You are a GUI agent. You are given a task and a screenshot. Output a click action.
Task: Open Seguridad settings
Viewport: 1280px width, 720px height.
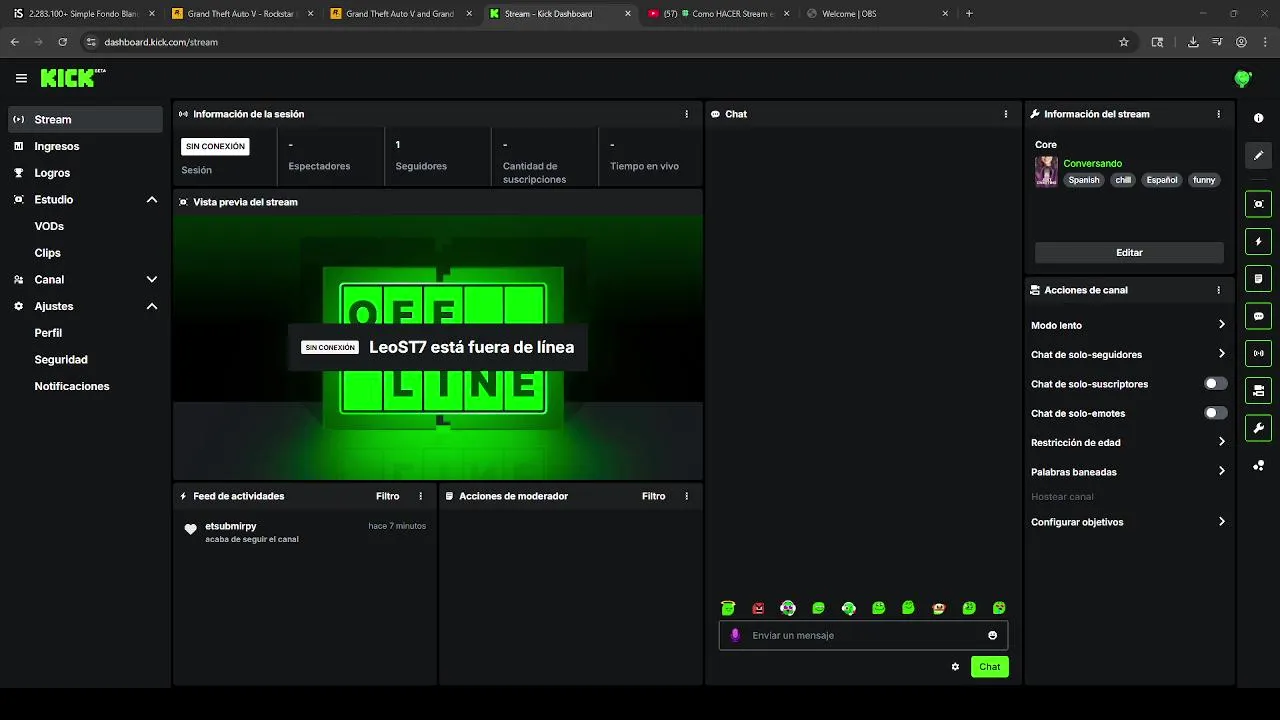(61, 359)
